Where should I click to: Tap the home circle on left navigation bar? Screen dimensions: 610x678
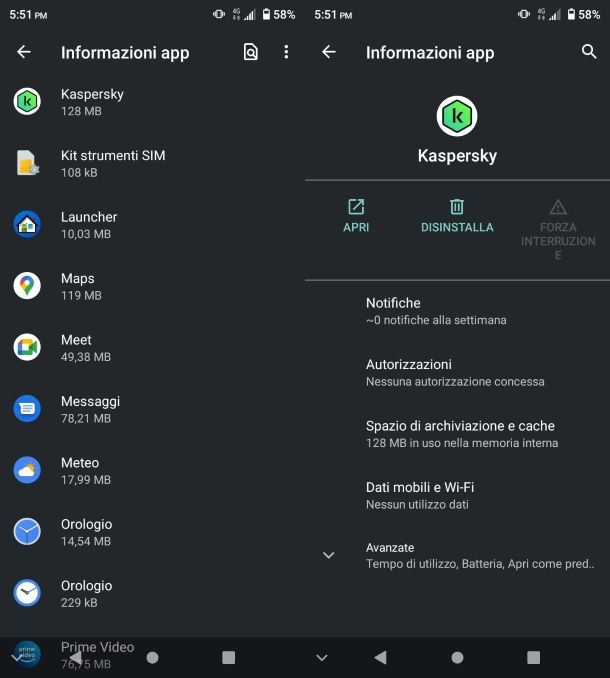(x=152, y=658)
